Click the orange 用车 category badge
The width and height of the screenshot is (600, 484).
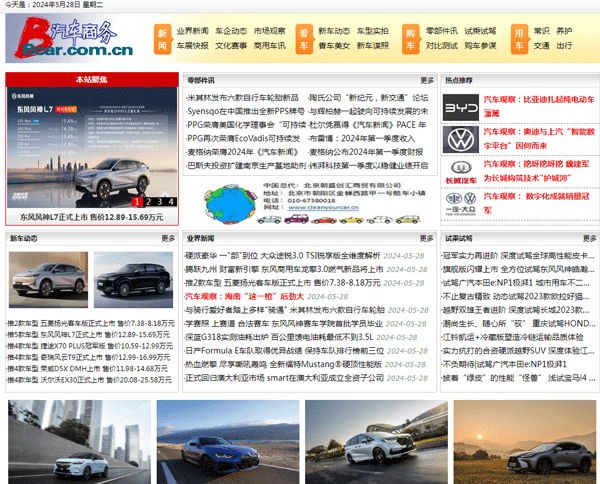519,39
